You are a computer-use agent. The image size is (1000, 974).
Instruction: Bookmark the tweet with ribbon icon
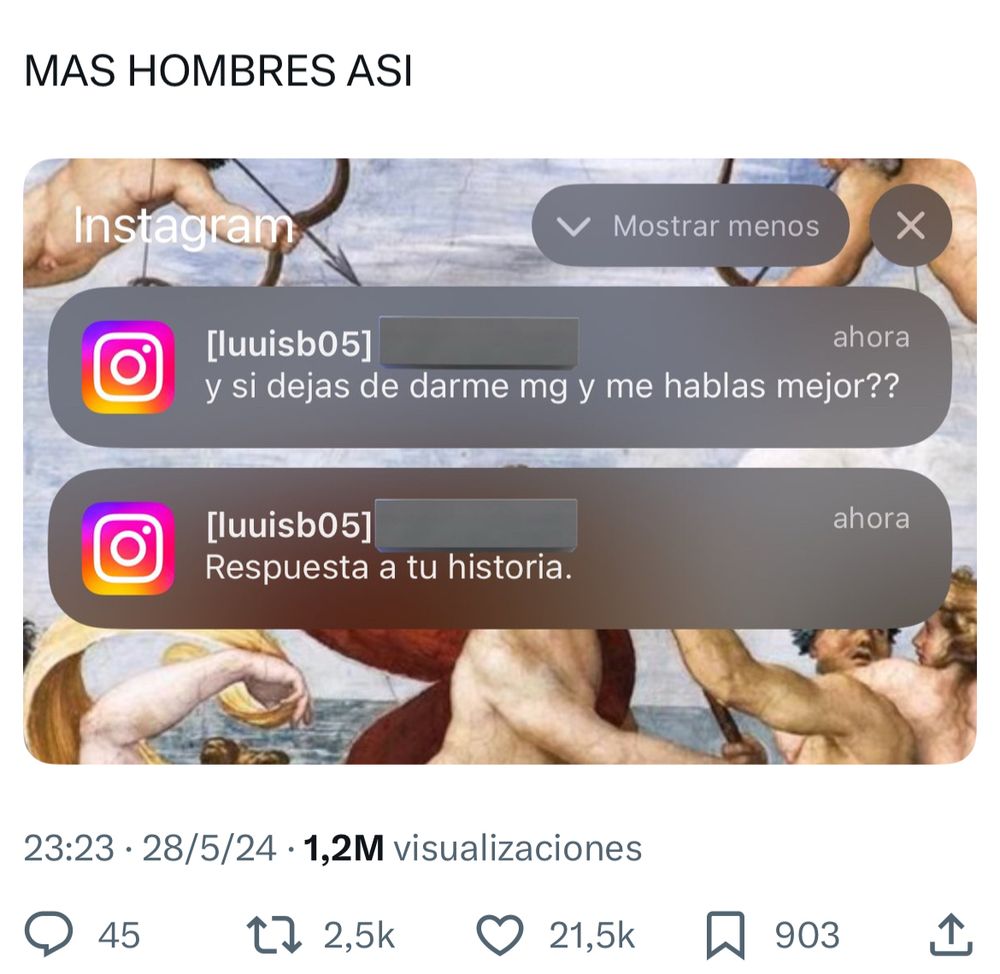[726, 935]
